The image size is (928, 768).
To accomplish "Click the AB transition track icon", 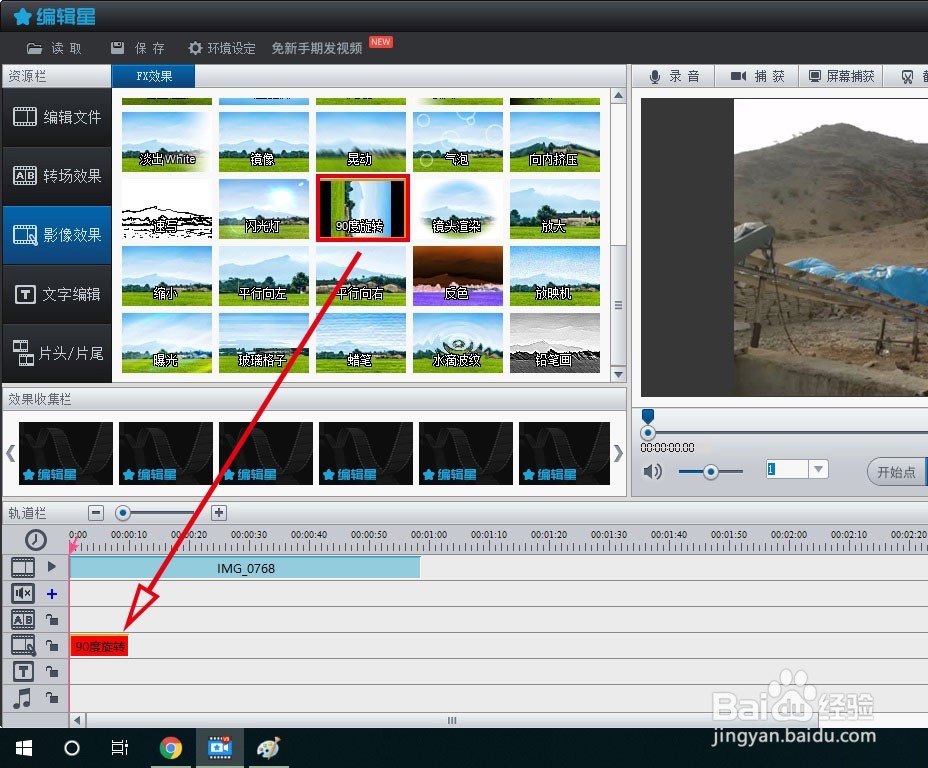I will coord(23,619).
